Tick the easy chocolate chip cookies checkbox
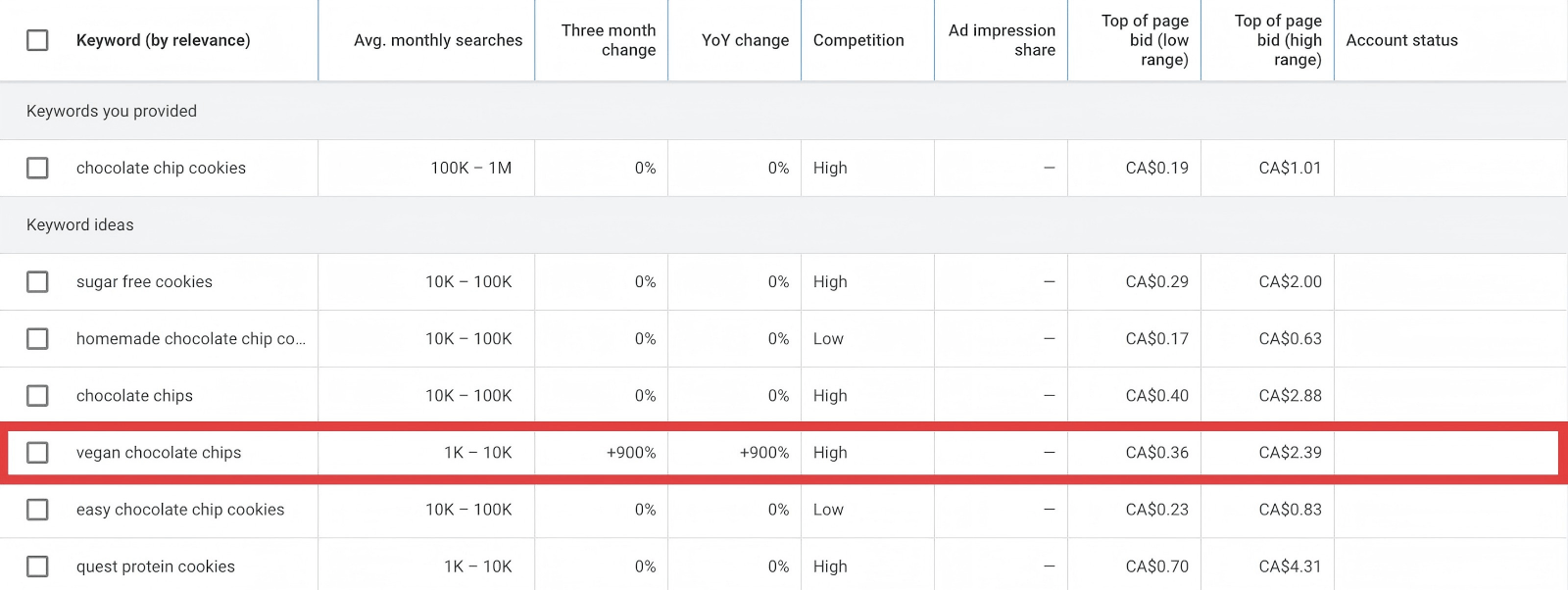The width and height of the screenshot is (1568, 590). point(37,509)
